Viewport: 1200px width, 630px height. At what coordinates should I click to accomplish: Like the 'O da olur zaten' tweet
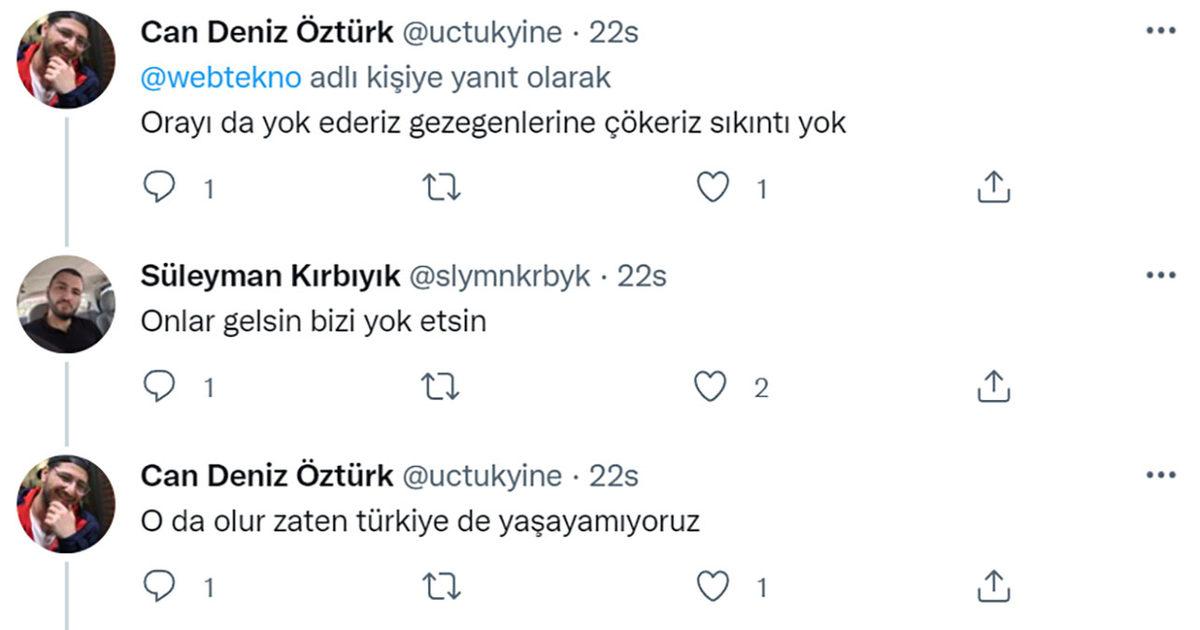click(x=712, y=587)
